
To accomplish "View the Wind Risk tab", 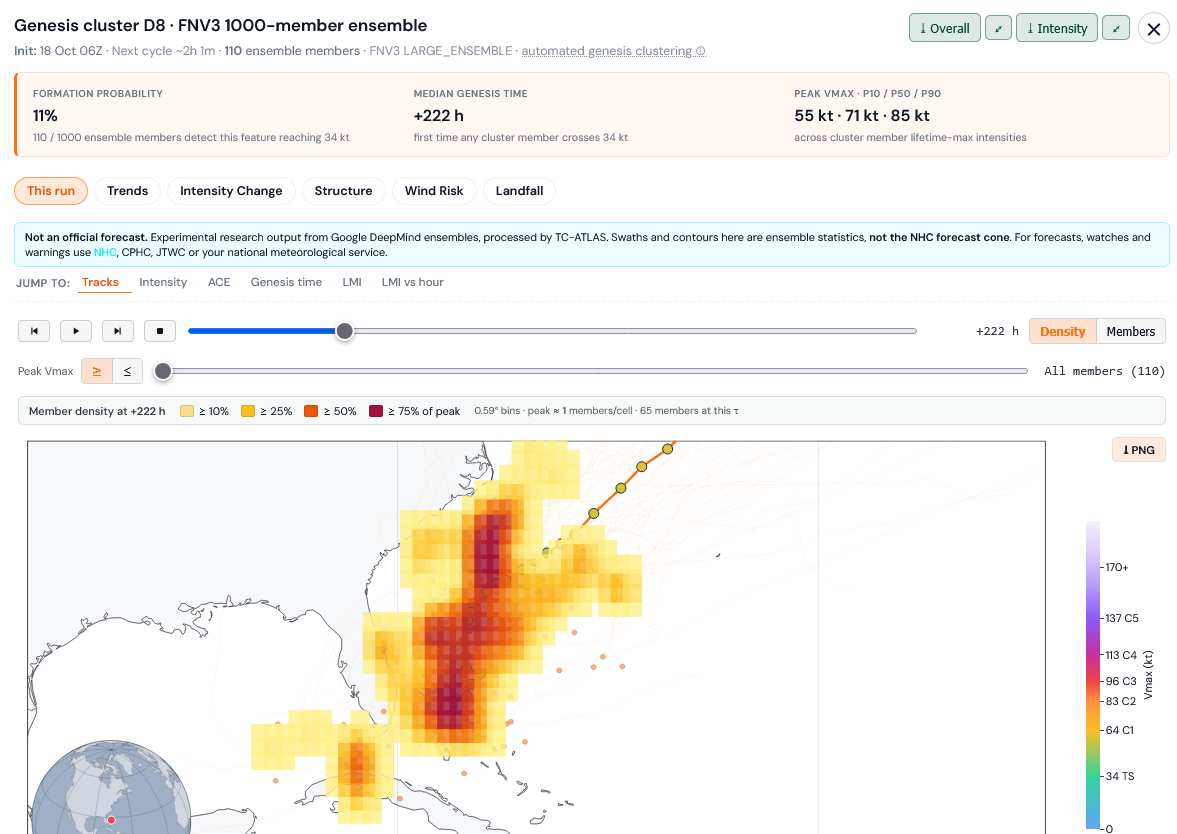I will point(434,191).
